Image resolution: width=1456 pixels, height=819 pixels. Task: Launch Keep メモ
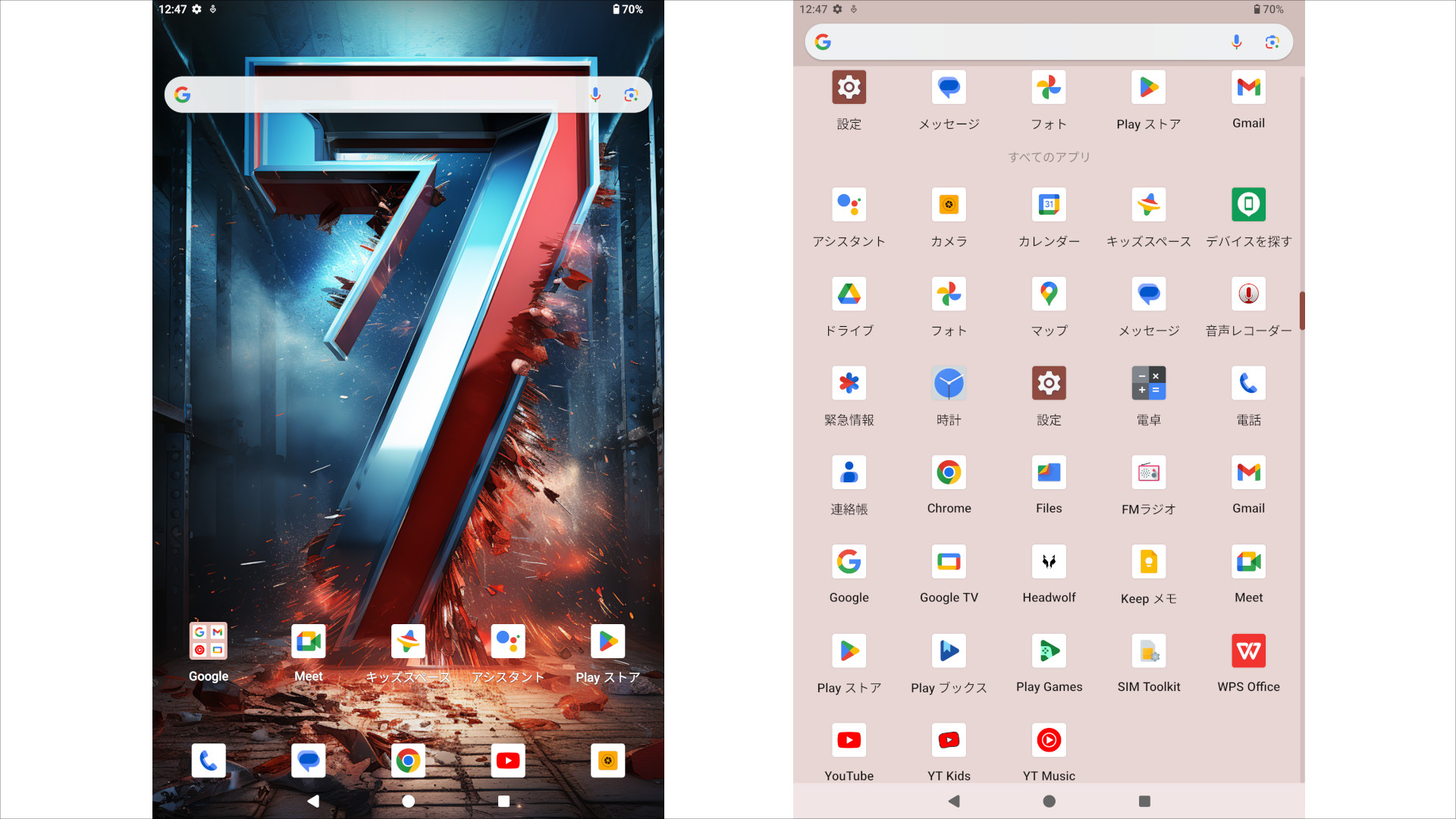click(1149, 562)
